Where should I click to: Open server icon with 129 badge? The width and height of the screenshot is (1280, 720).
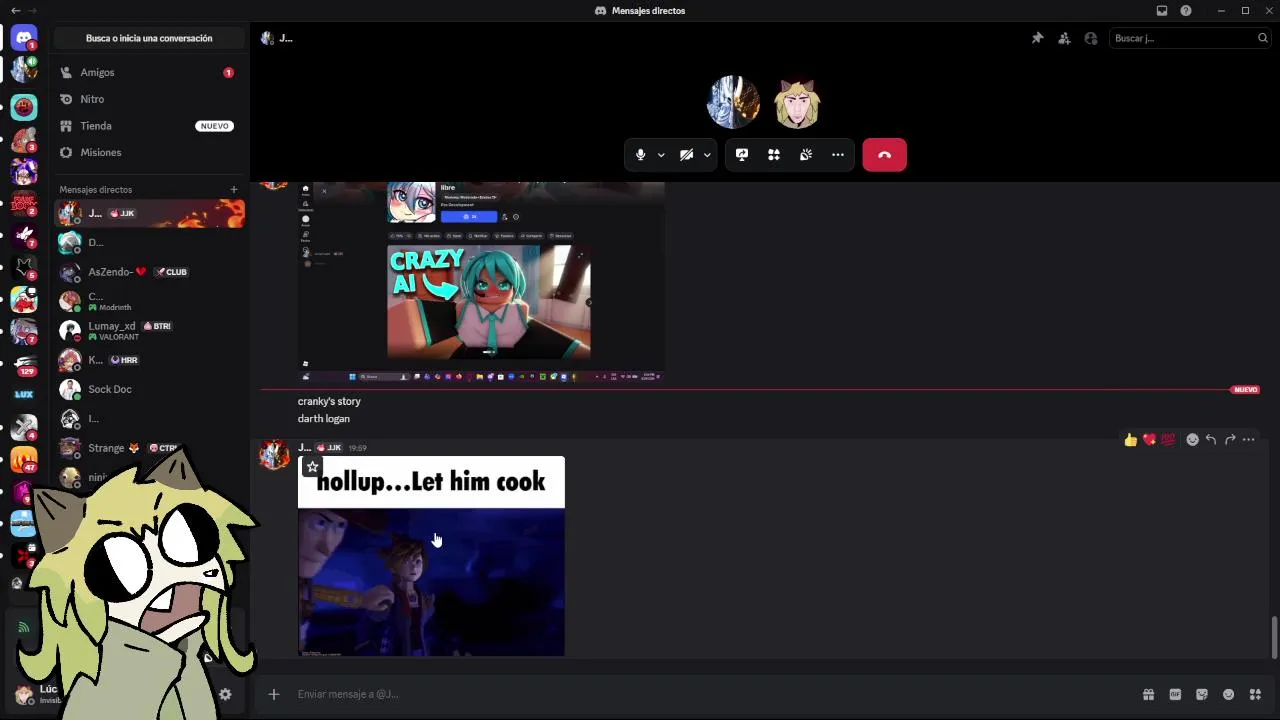24,364
